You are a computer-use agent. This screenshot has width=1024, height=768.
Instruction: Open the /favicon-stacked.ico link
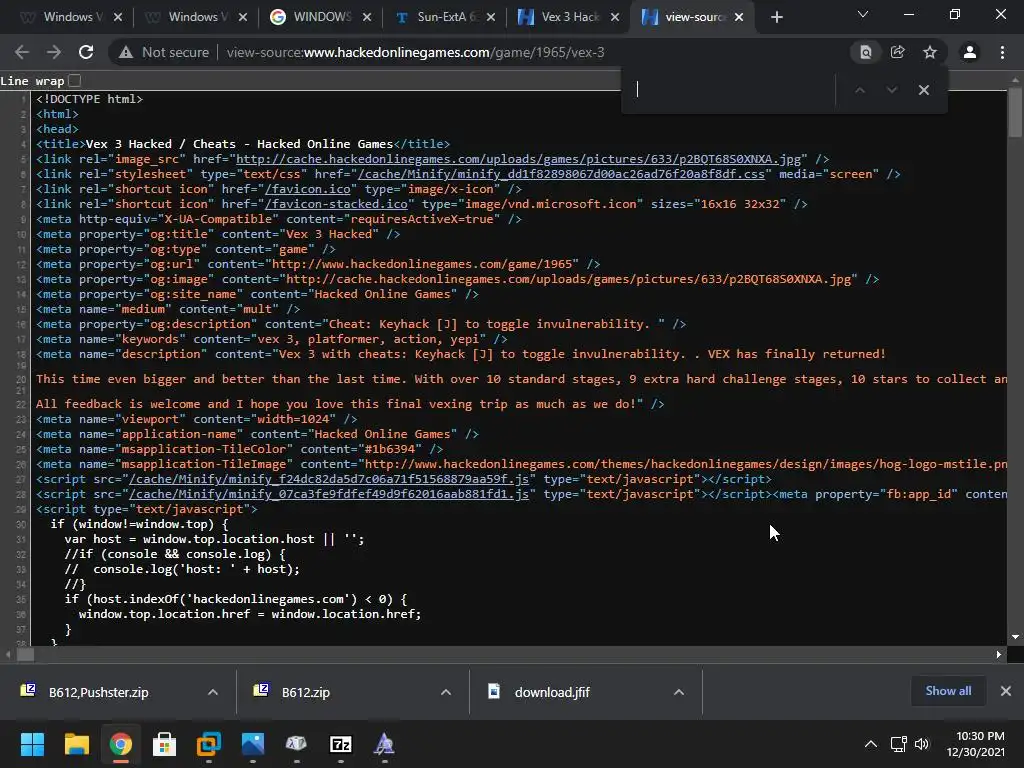336,204
